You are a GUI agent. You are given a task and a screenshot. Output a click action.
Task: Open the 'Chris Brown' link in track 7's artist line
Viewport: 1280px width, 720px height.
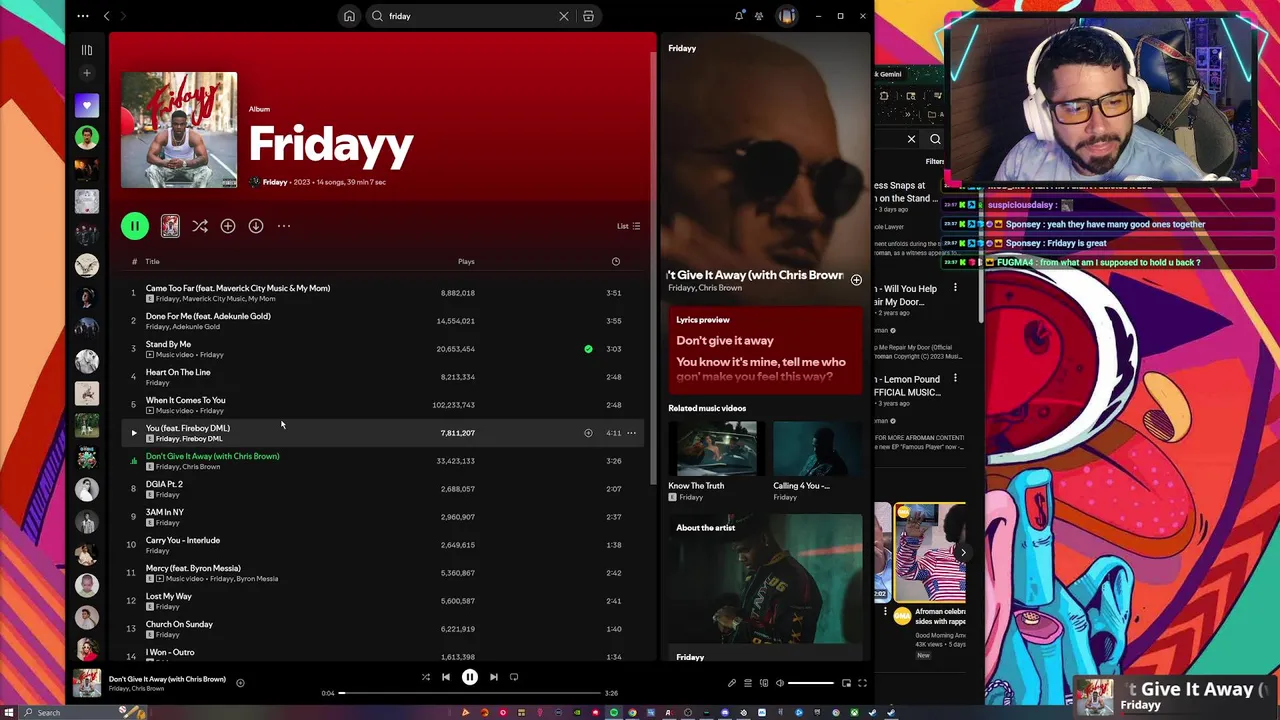click(202, 467)
